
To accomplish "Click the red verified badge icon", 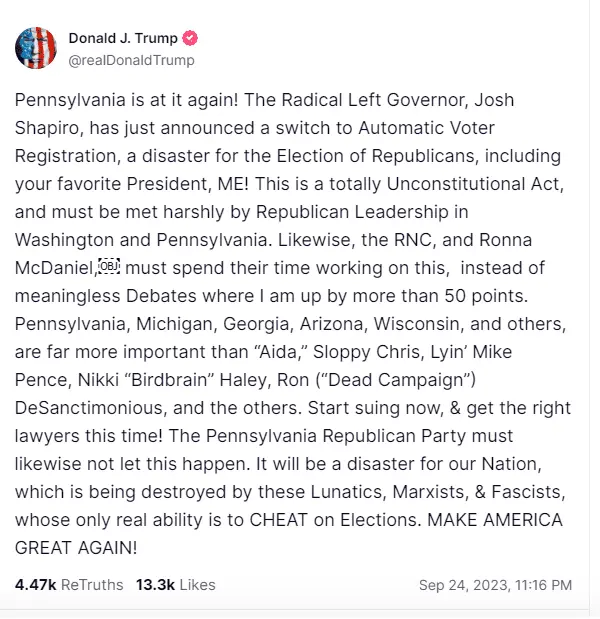I will (x=190, y=39).
